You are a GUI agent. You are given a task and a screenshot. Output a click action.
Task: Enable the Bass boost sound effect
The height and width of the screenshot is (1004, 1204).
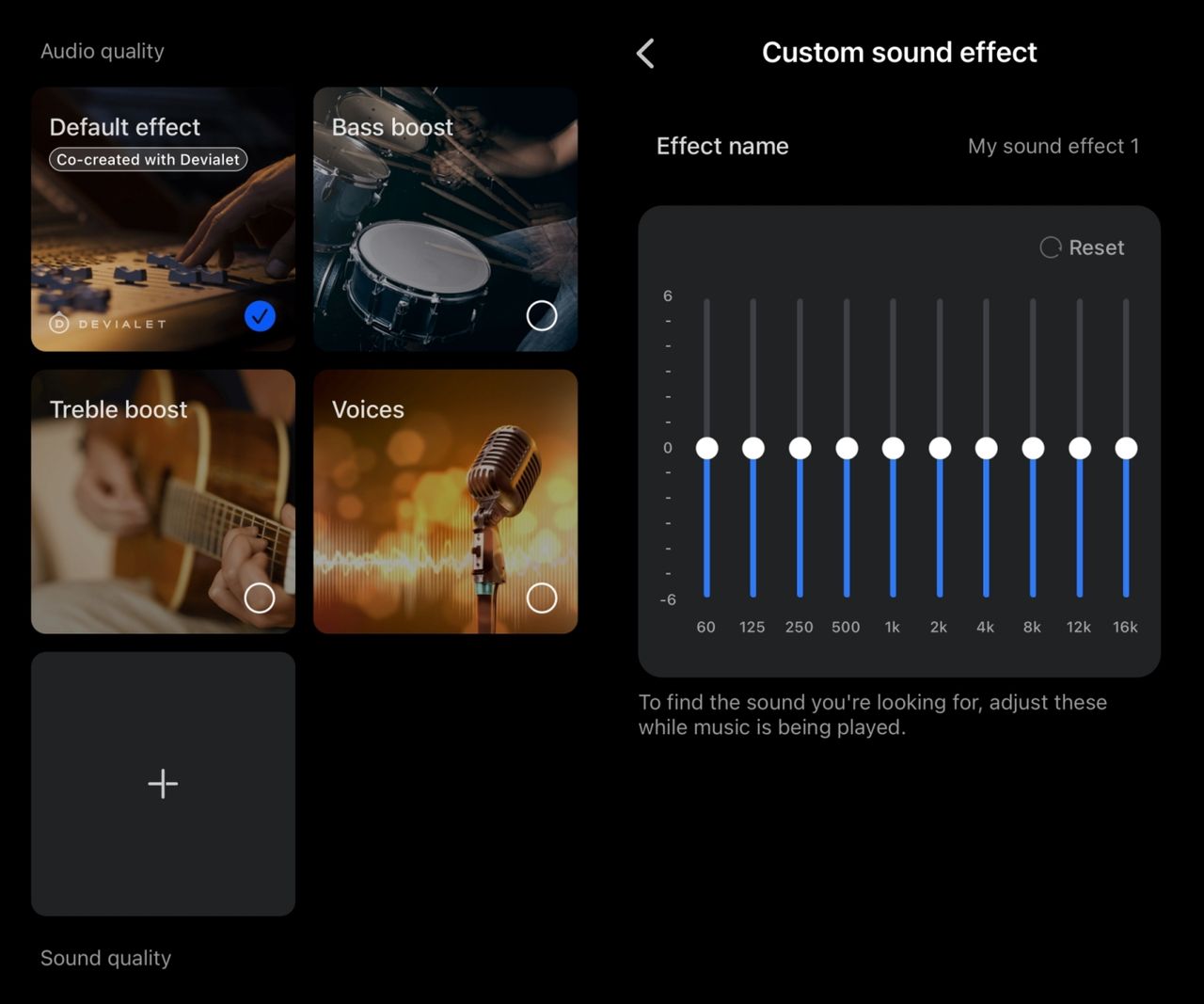coord(542,316)
